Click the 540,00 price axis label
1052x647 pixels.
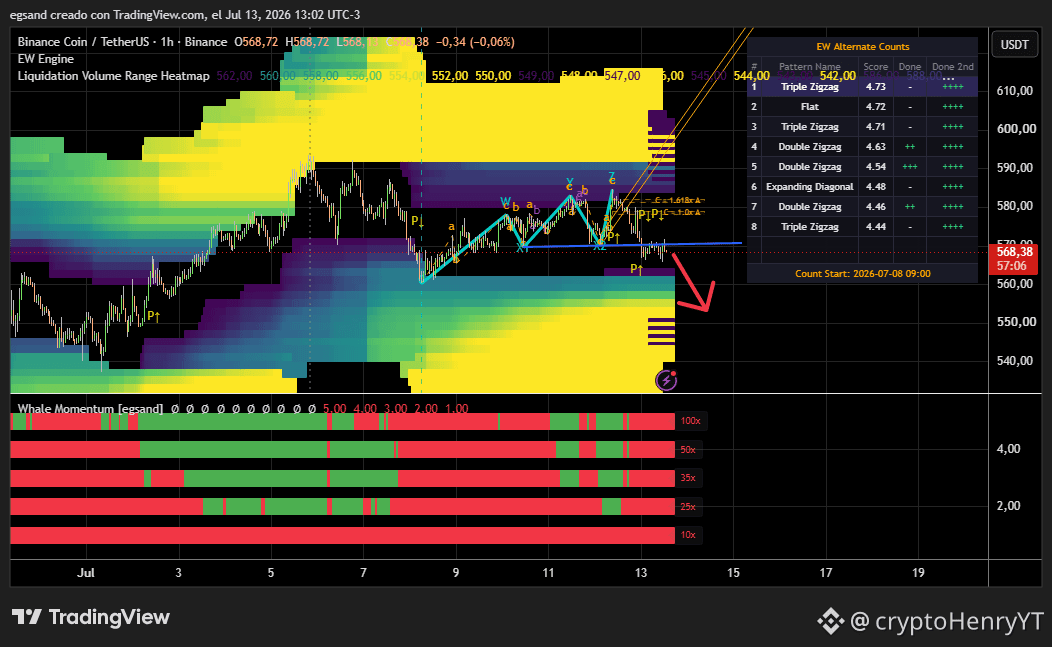click(1014, 360)
